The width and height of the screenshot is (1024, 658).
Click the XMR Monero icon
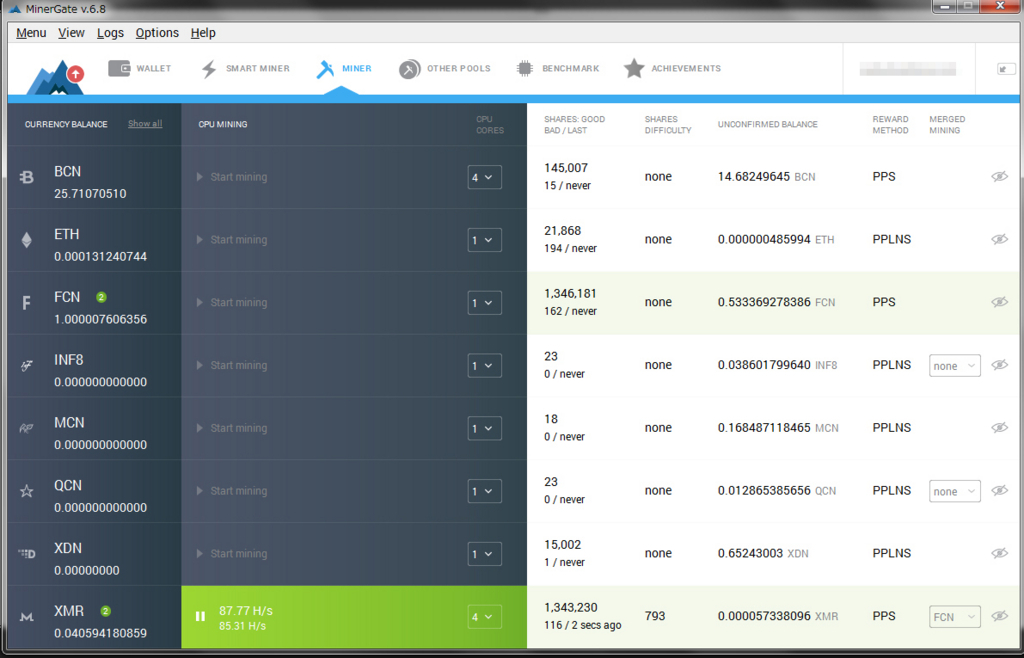[26, 617]
